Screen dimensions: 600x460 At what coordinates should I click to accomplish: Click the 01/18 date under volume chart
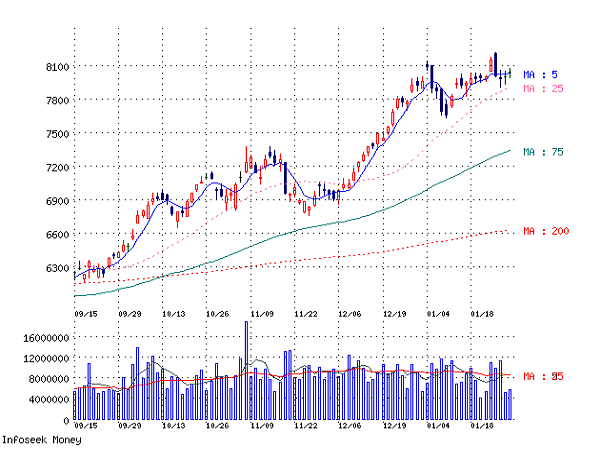(482, 426)
